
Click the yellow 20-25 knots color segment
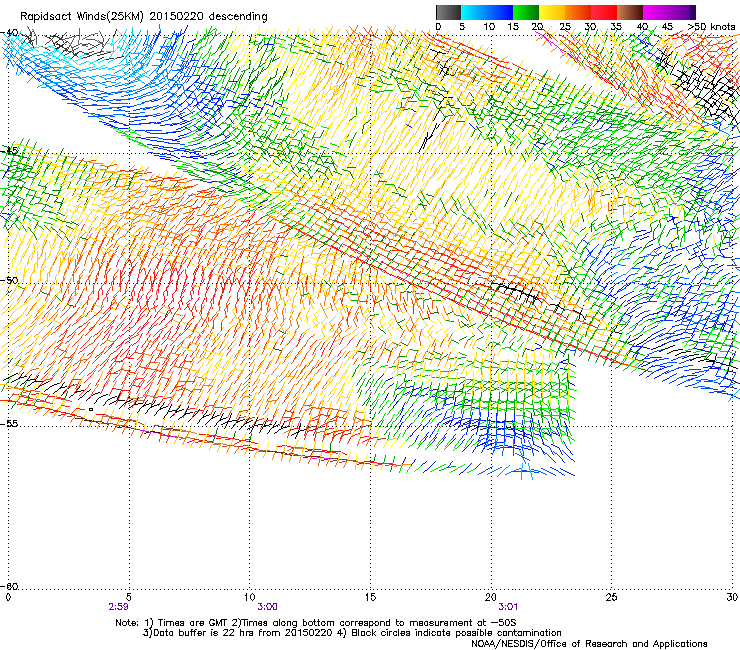[x=552, y=13]
